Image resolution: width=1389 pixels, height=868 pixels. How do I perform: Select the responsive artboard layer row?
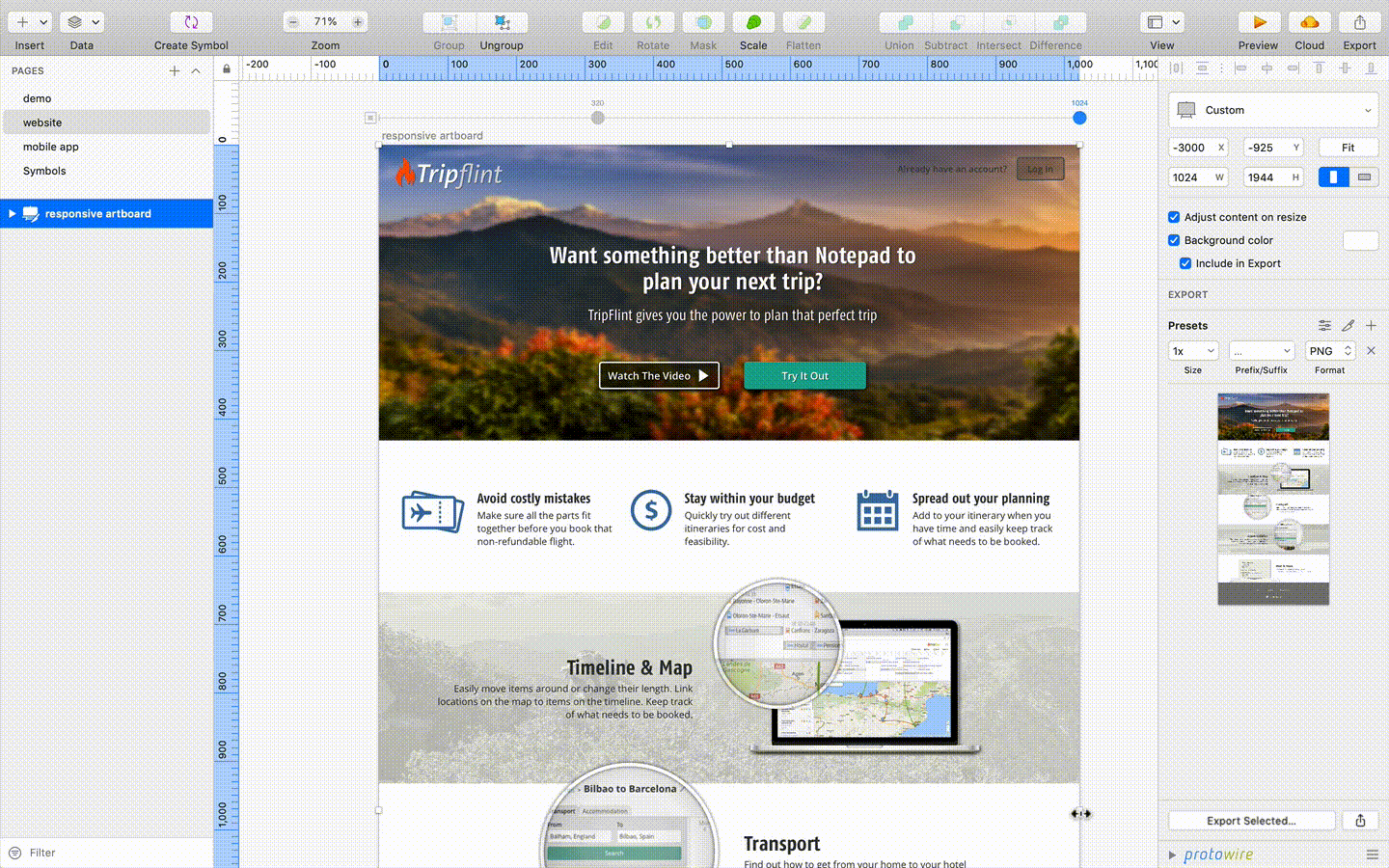tap(106, 213)
